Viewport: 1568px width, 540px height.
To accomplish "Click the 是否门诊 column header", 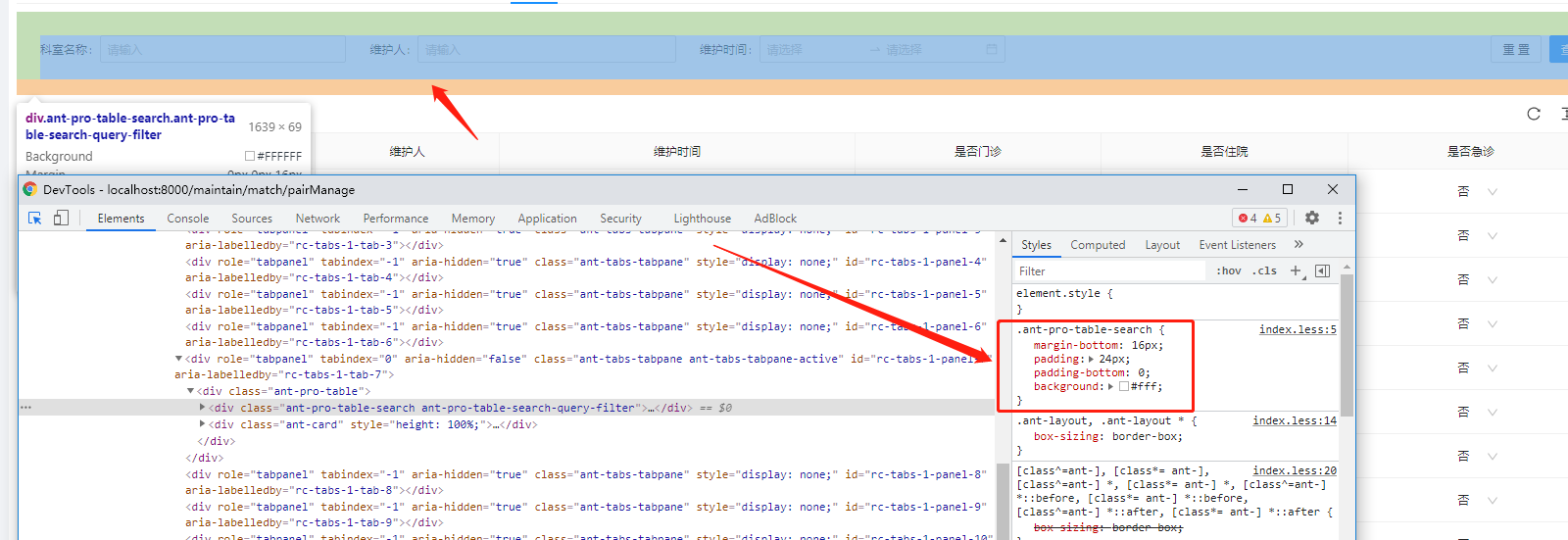I will click(978, 151).
